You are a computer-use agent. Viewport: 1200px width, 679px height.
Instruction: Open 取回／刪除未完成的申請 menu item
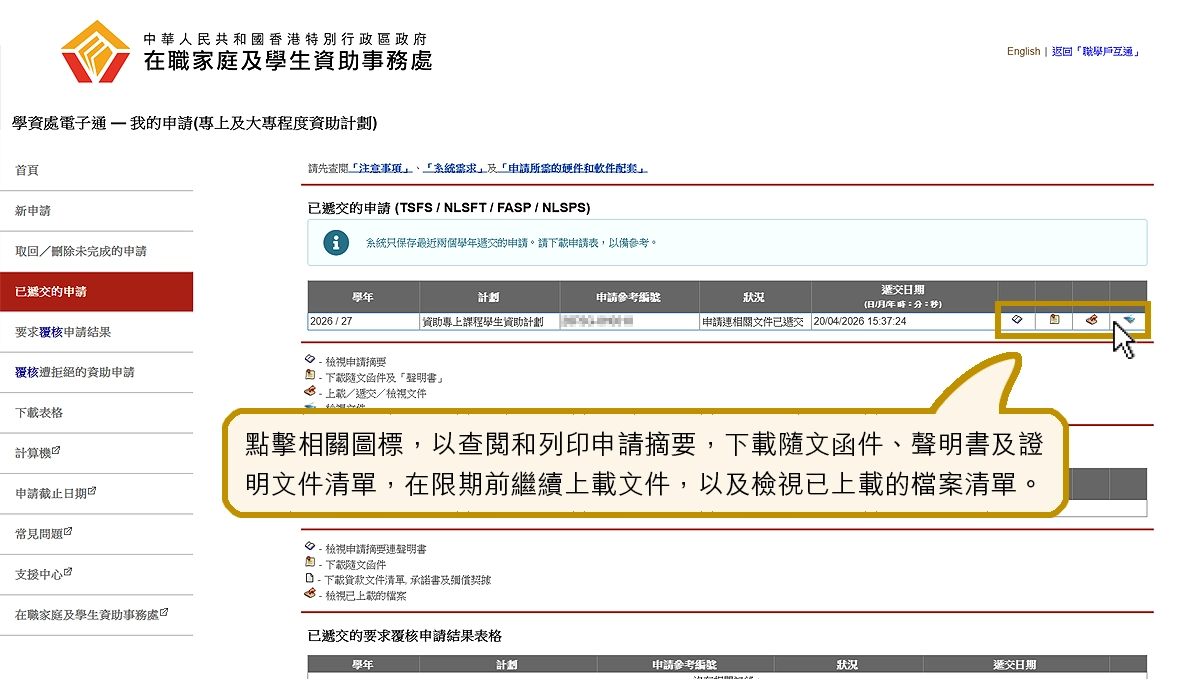click(x=81, y=251)
